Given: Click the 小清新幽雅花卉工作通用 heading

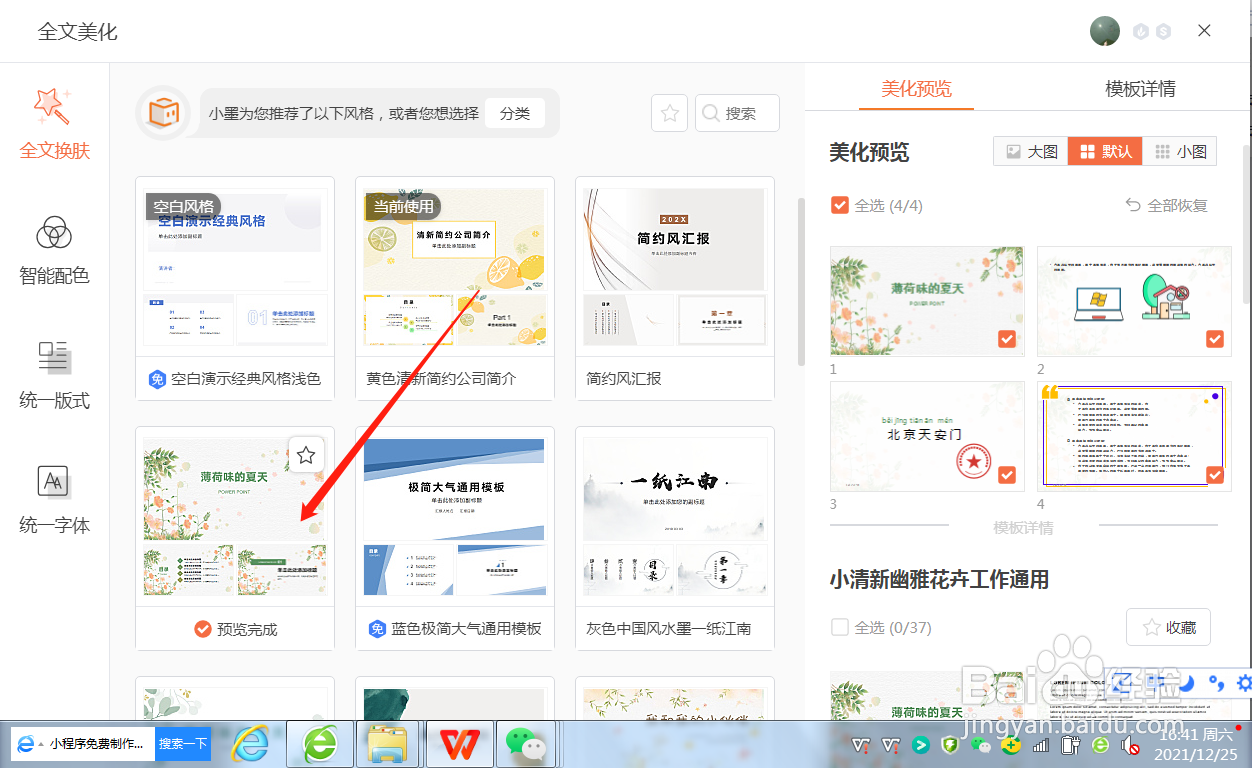Looking at the screenshot, I should tap(939, 579).
